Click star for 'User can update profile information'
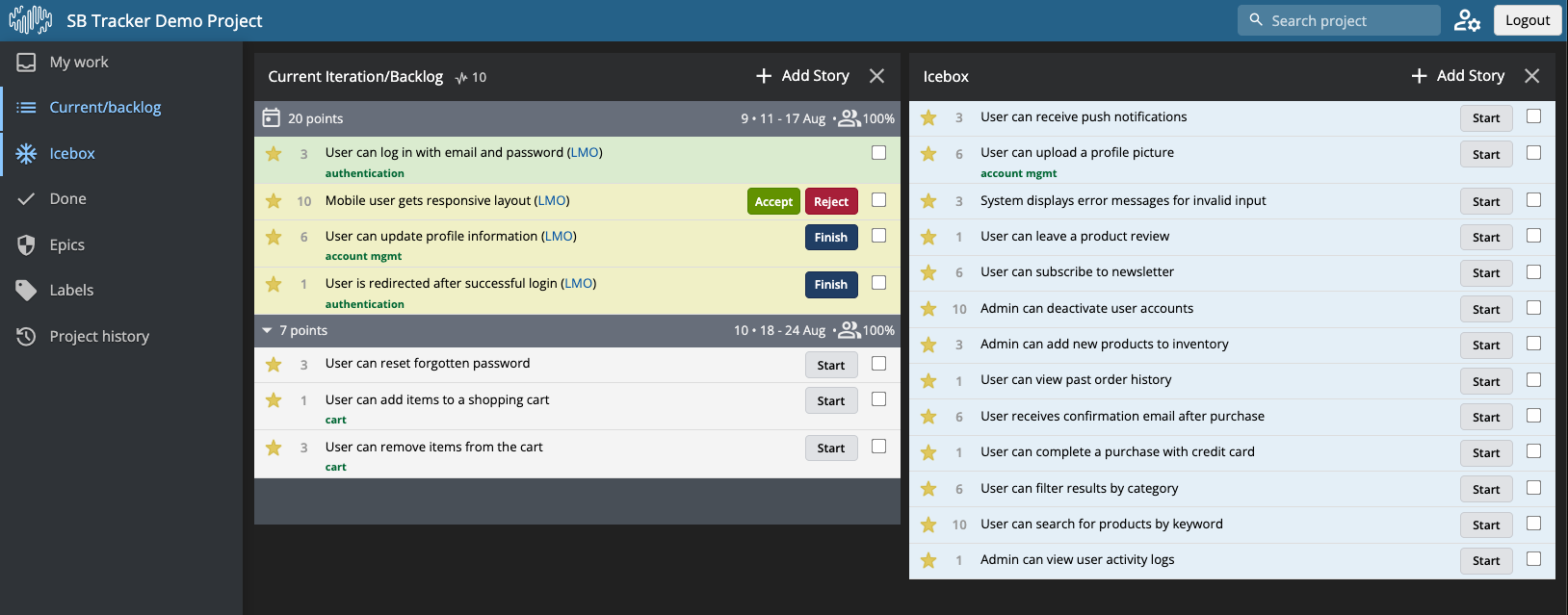The image size is (1568, 615). pos(274,237)
